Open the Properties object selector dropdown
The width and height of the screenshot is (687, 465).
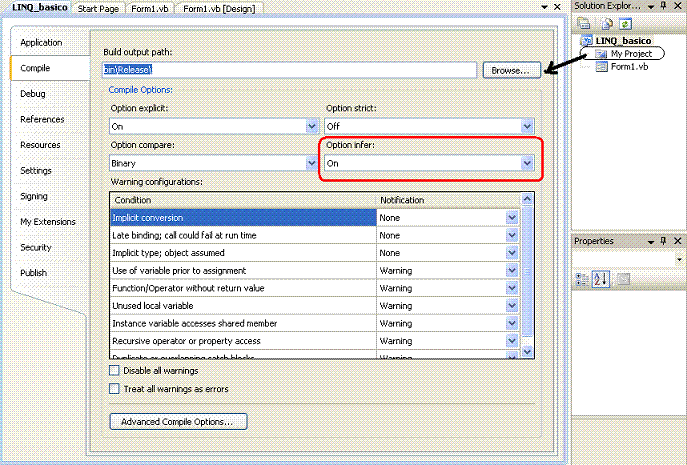[679, 259]
